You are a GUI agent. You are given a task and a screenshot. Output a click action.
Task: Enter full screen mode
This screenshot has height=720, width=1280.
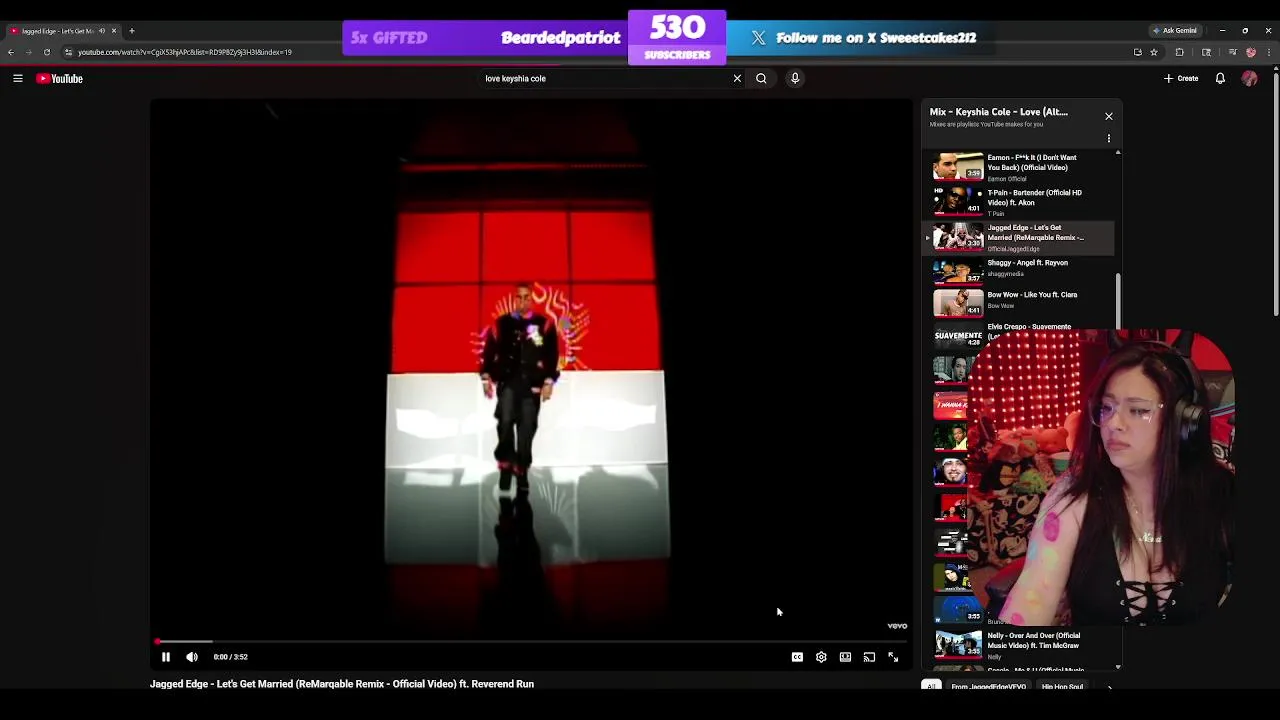[x=893, y=657]
